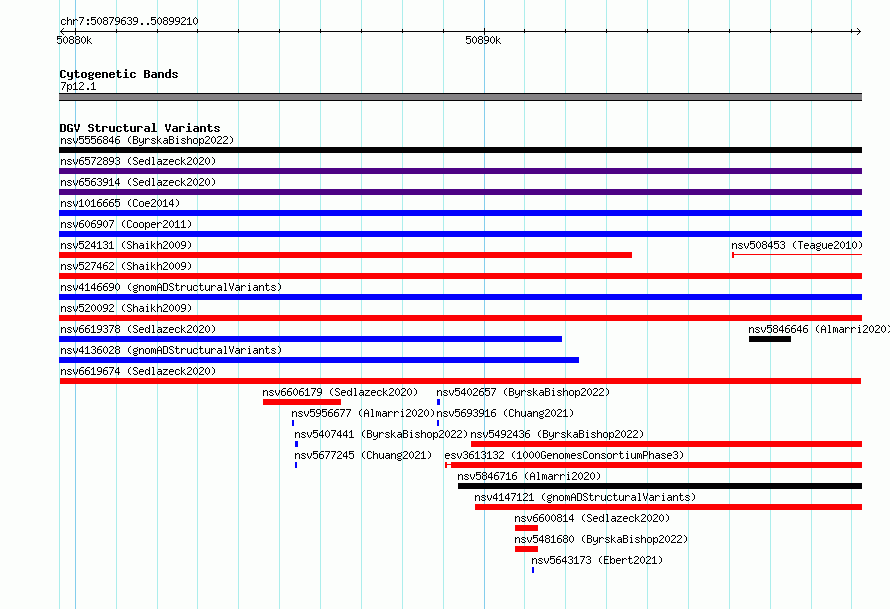Select the red bar under nsv6600814

pos(526,528)
